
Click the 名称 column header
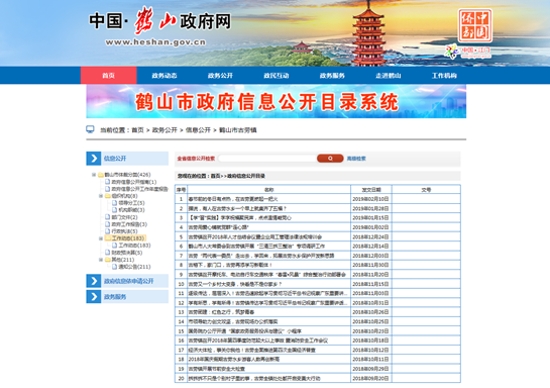[x=269, y=189]
